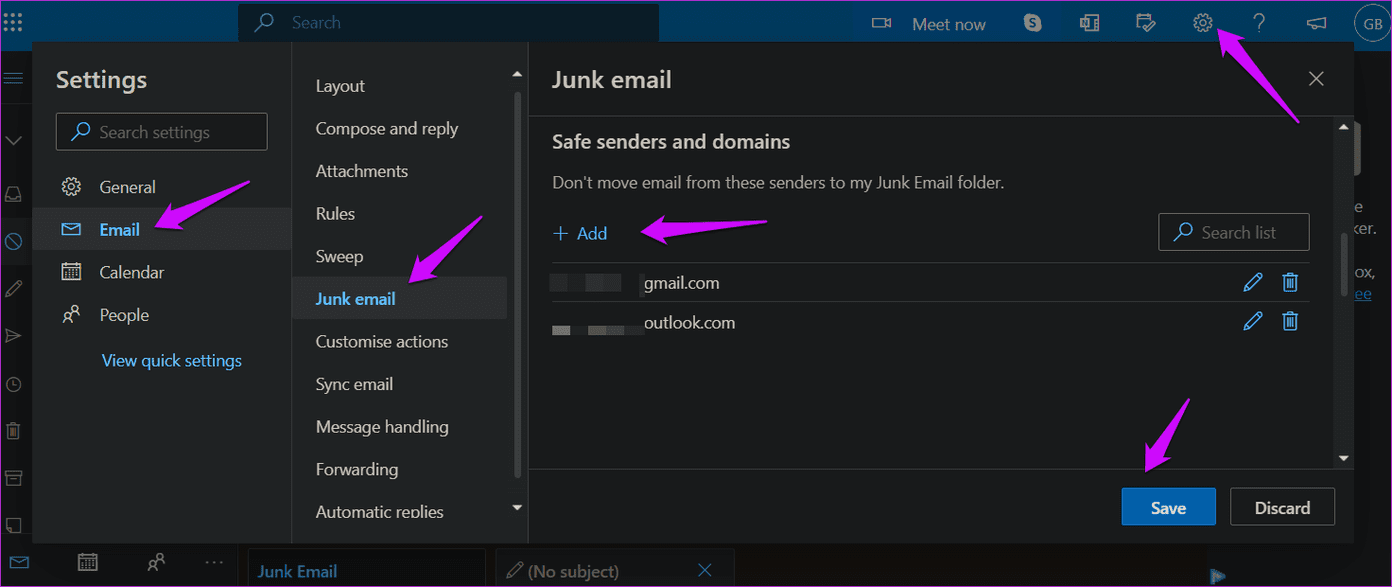Image resolution: width=1392 pixels, height=587 pixels.
Task: Edit the gmail.com safe sender entry
Action: pyautogui.click(x=1252, y=283)
